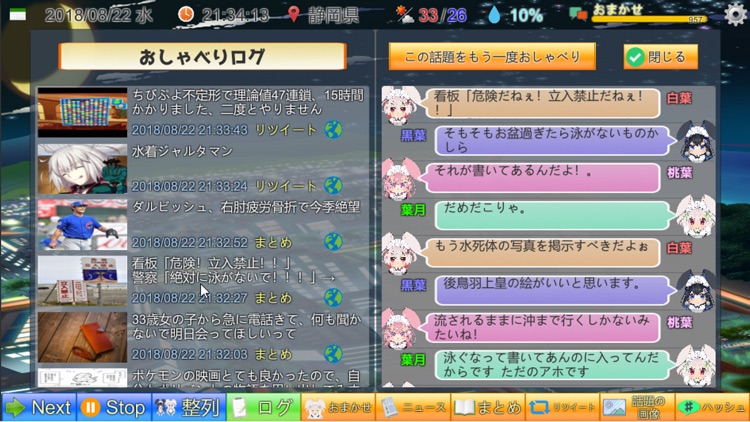Image resolution: width=750 pixels, height=422 pixels.
Task: Click the location pin icon near 静岡県
Action: pyautogui.click(x=294, y=14)
